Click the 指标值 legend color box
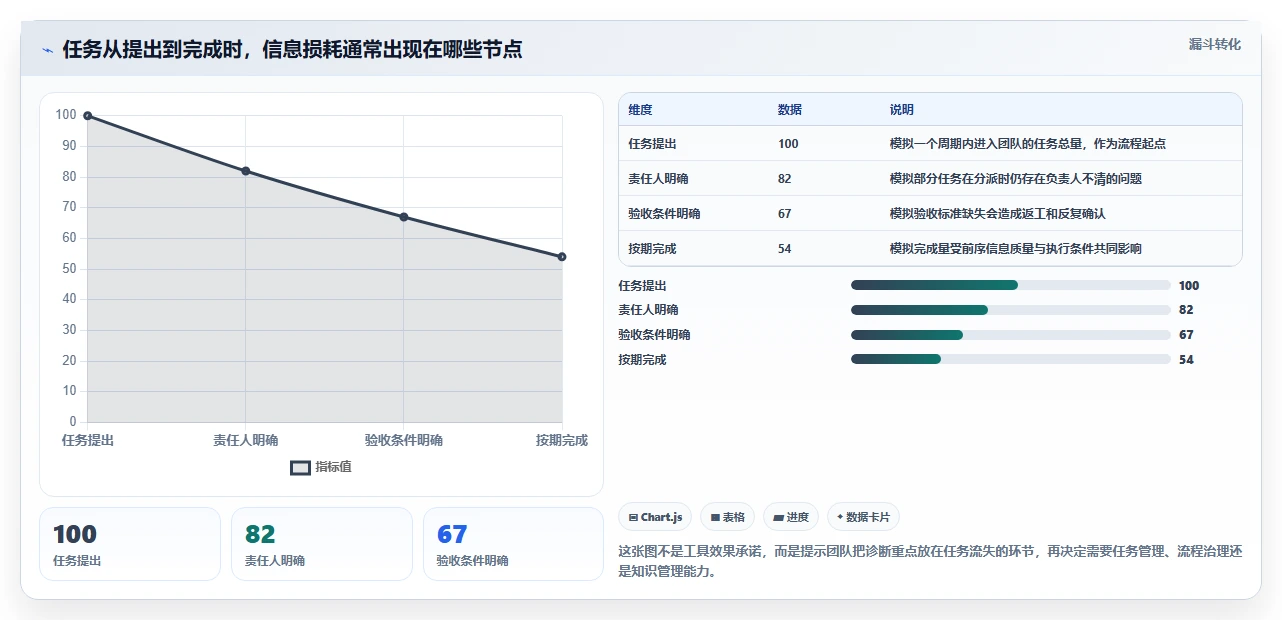This screenshot has width=1282, height=620. 300,467
